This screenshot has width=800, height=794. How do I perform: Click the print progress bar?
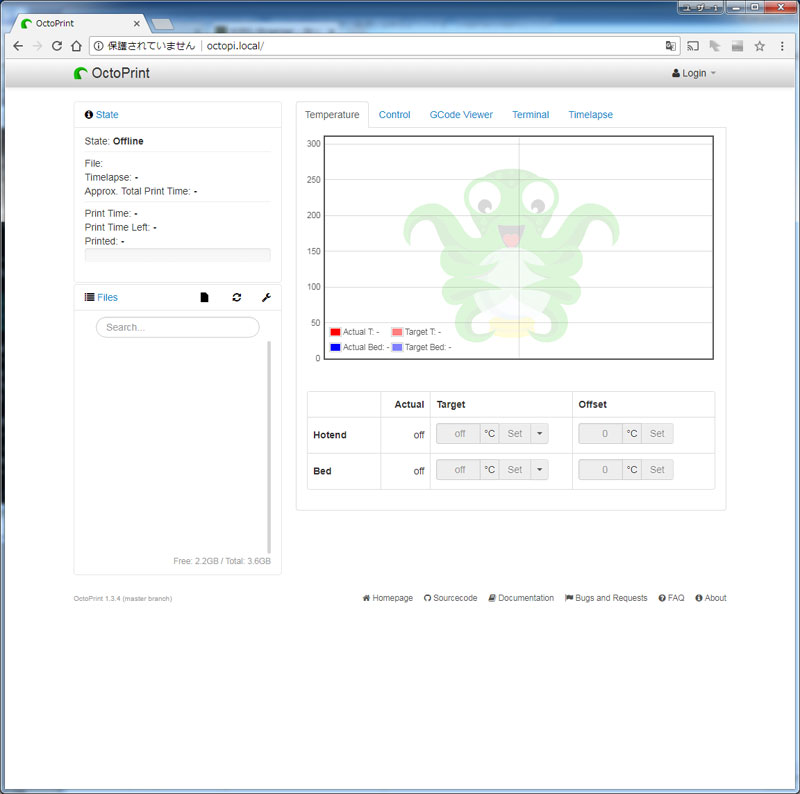pyautogui.click(x=178, y=255)
